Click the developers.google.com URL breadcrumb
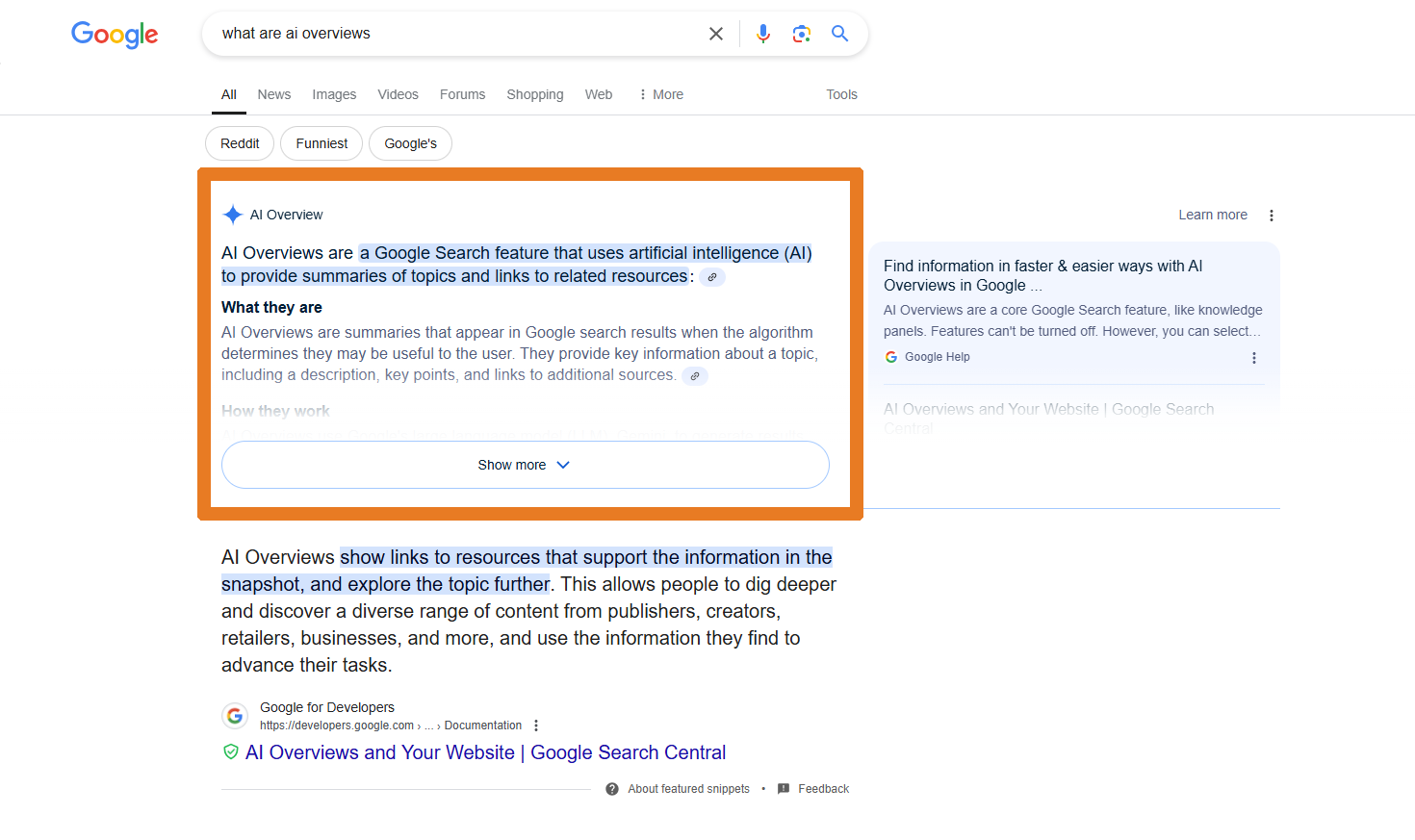The image size is (1415, 840). 391,725
